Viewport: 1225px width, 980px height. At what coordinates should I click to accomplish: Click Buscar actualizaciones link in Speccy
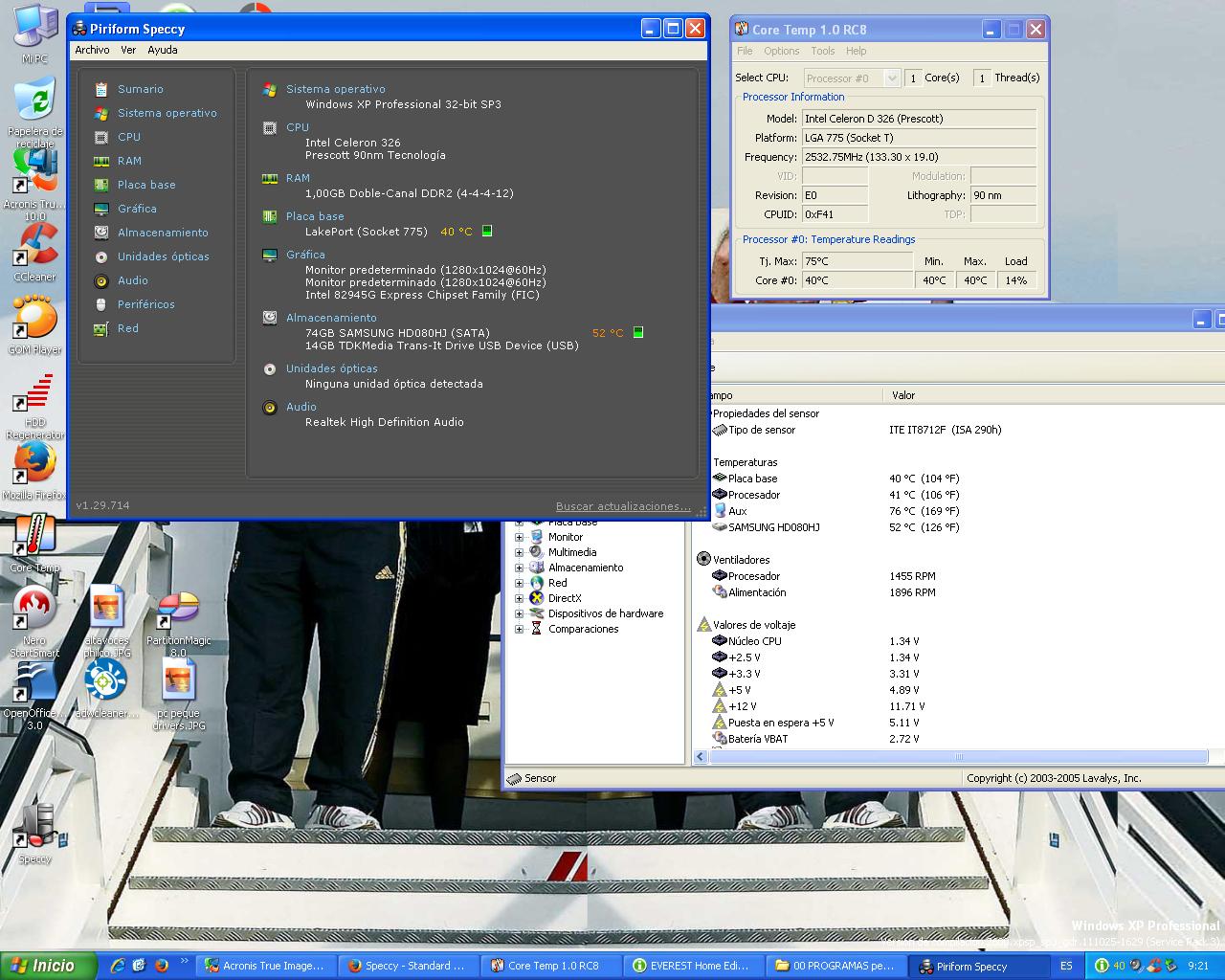coord(623,506)
